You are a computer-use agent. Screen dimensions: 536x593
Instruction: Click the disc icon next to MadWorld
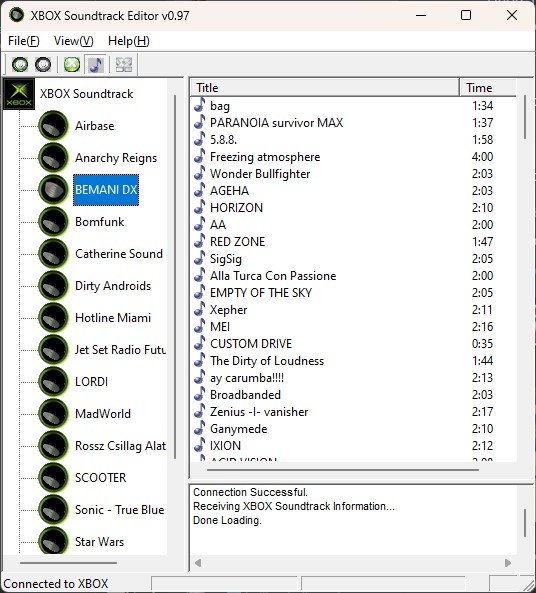(53, 414)
